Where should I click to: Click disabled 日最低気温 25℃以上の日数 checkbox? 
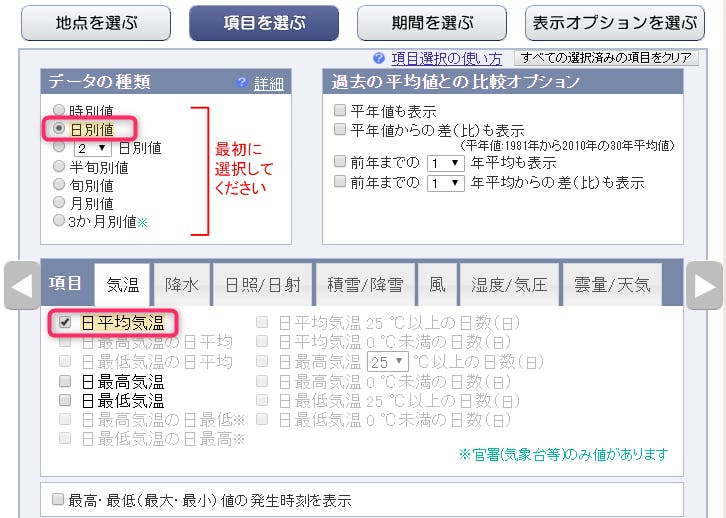[x=262, y=400]
